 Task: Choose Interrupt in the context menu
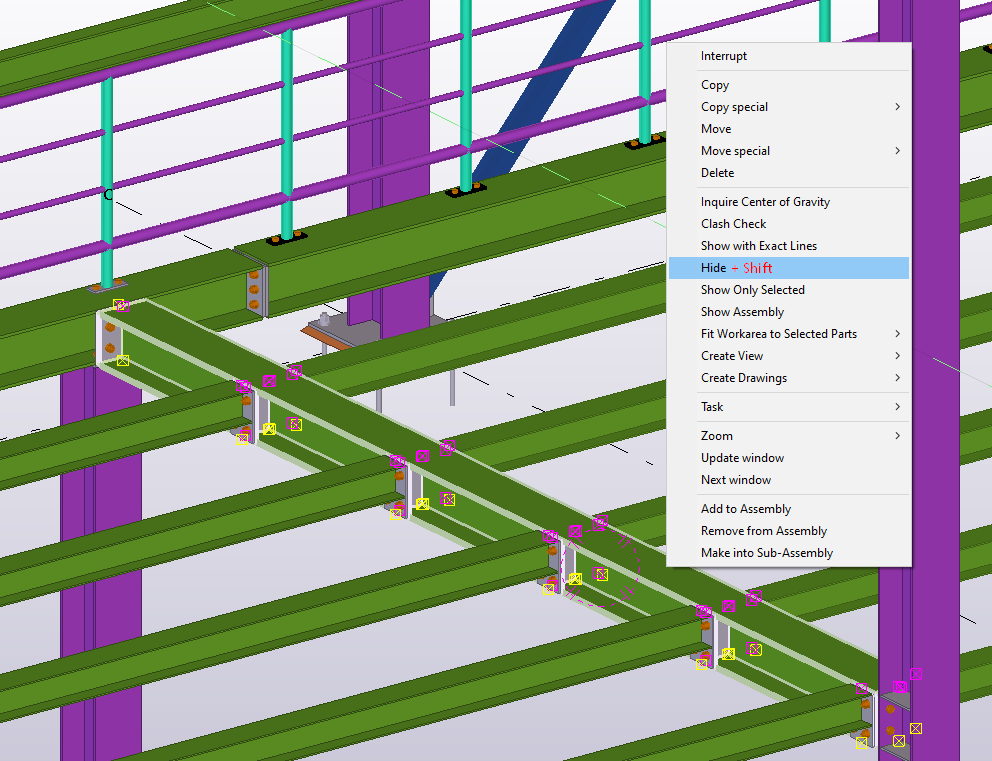click(x=789, y=56)
